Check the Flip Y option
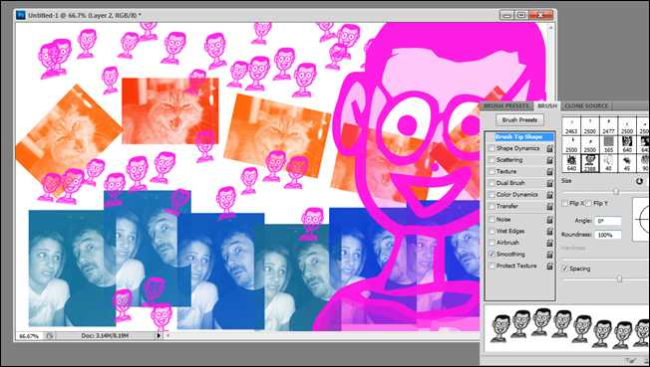Screen dimensions: 650x367 [x=588, y=204]
